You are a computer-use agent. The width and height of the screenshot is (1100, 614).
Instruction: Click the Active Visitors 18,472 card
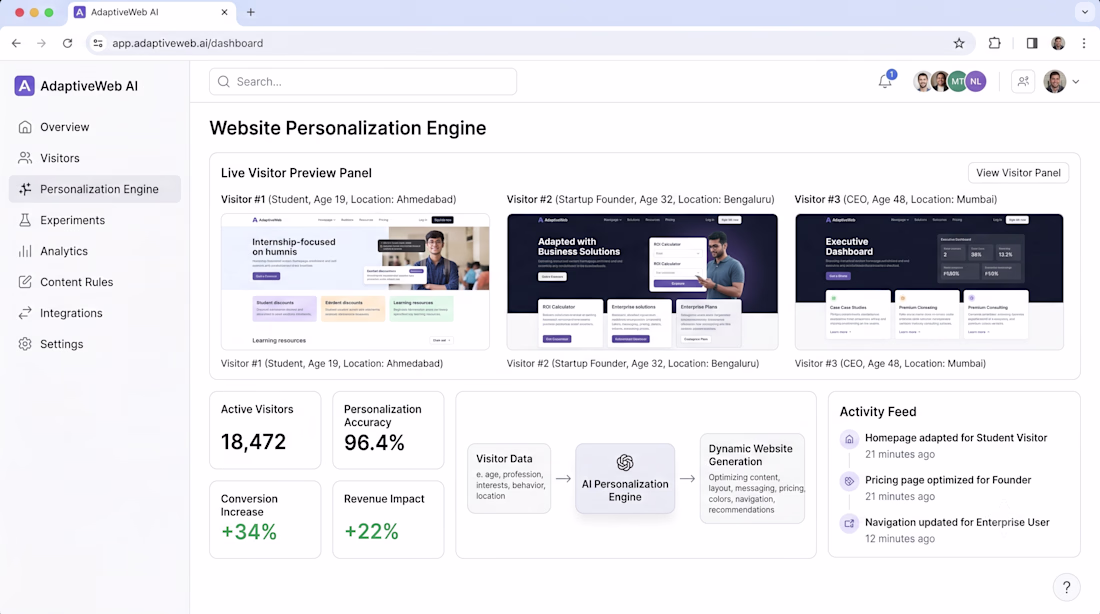pos(265,430)
